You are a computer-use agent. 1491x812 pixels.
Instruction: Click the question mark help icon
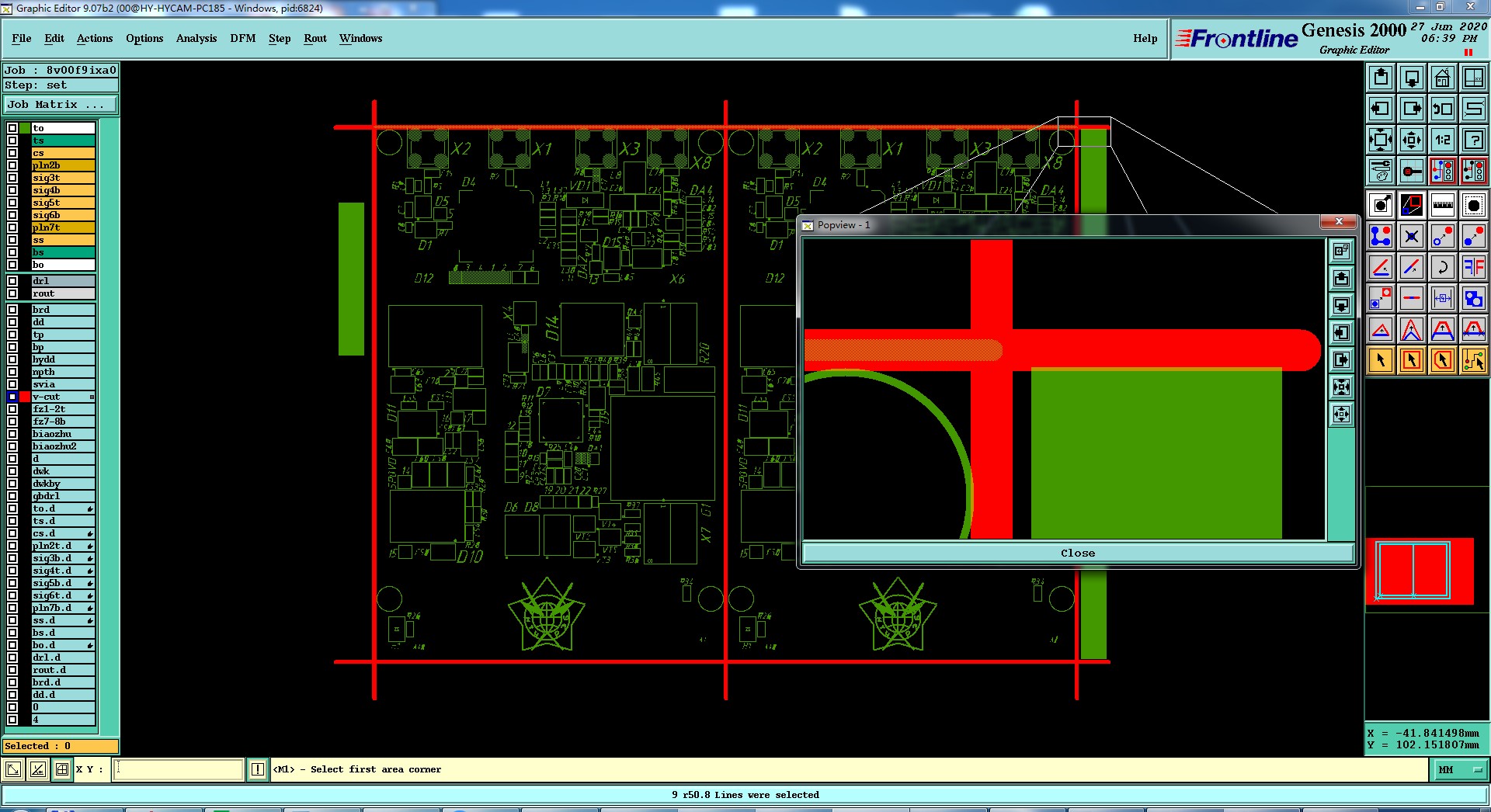coord(1474,140)
